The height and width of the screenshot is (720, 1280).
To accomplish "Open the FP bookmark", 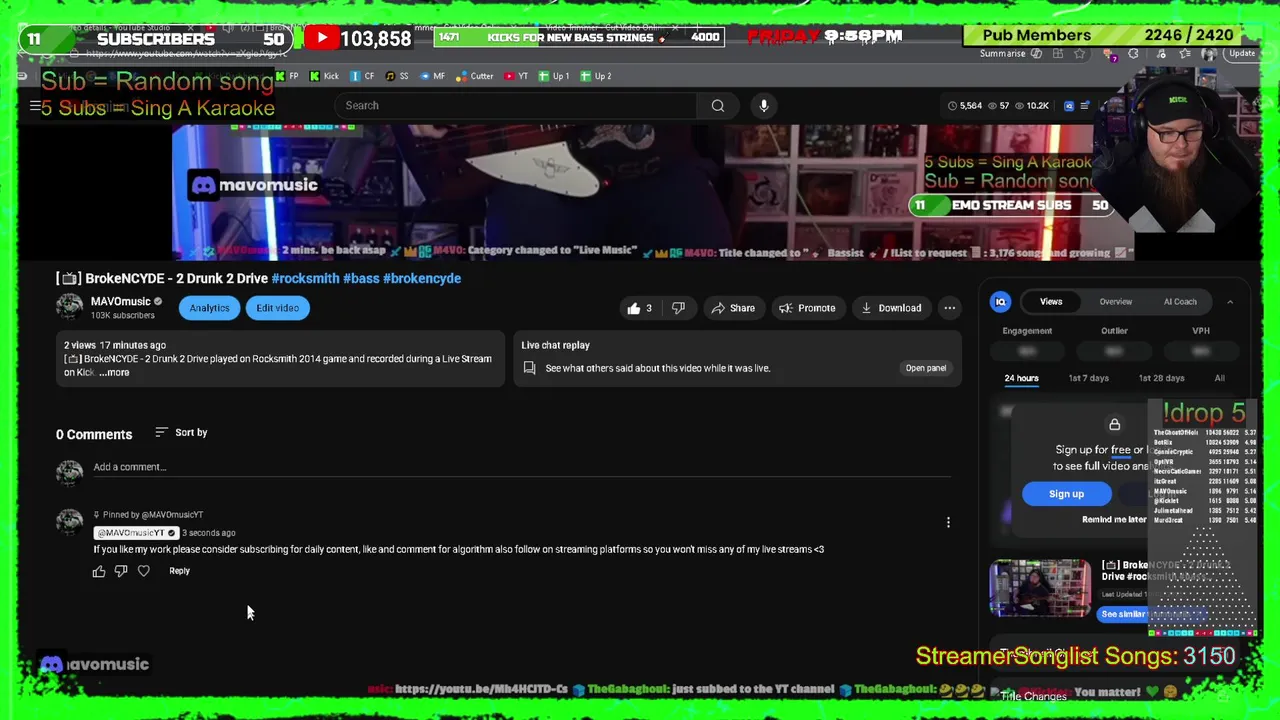I will point(288,76).
